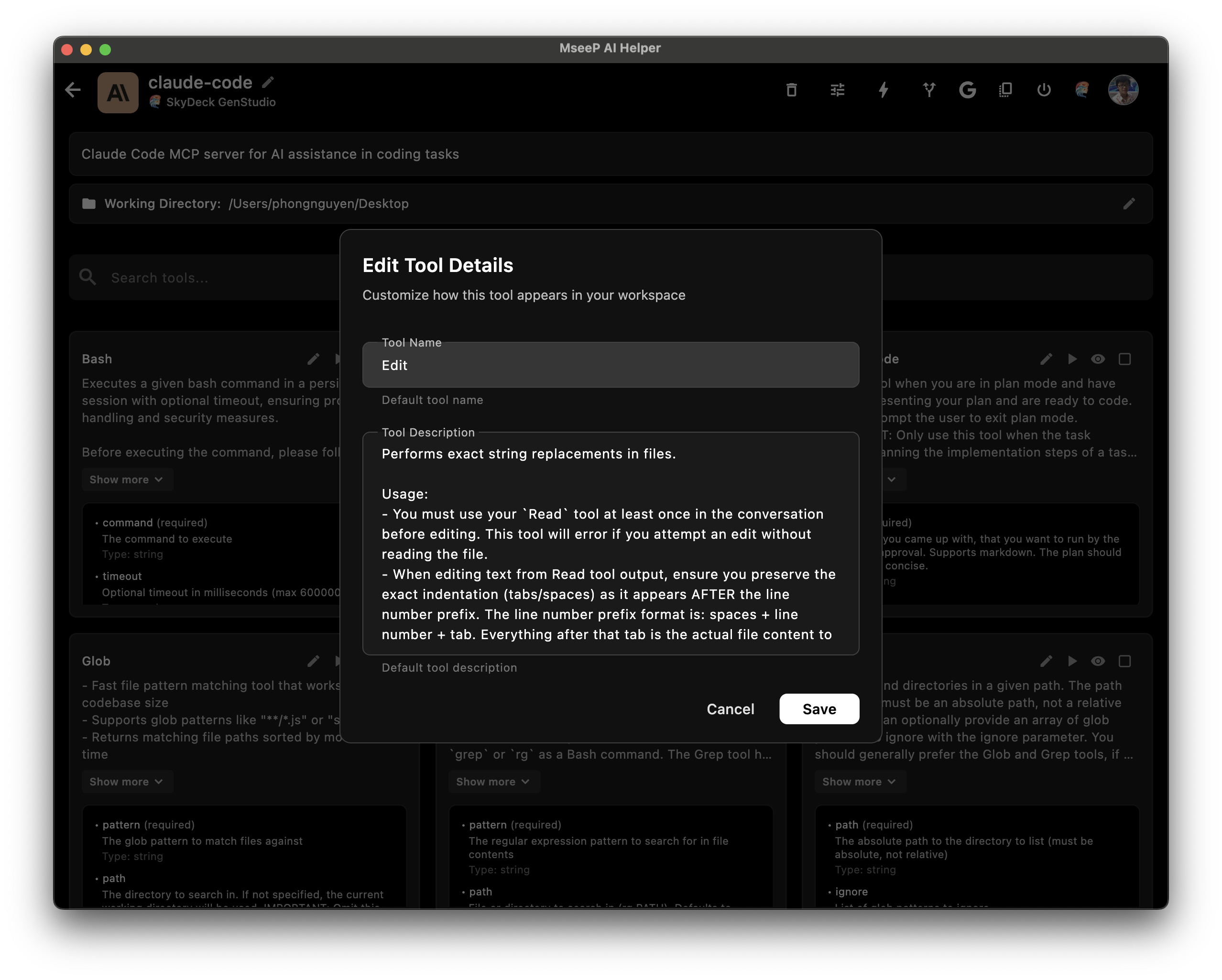
Task: Click Cancel in Edit Tool Details
Action: click(x=730, y=709)
